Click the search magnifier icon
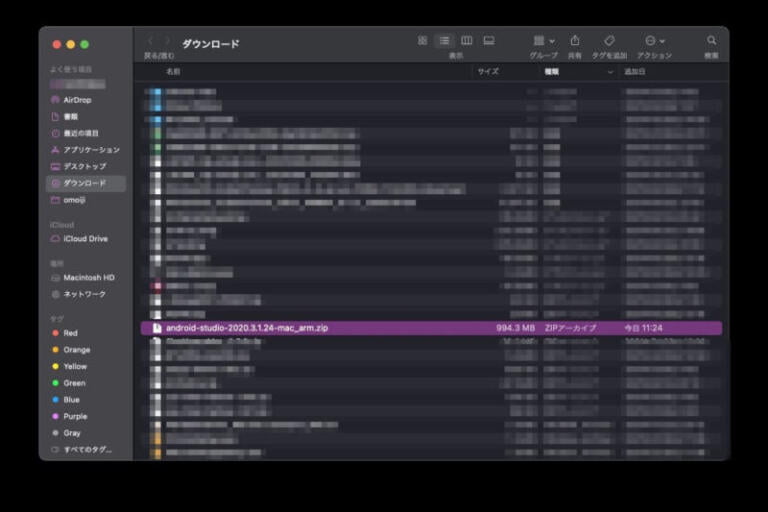 [712, 41]
